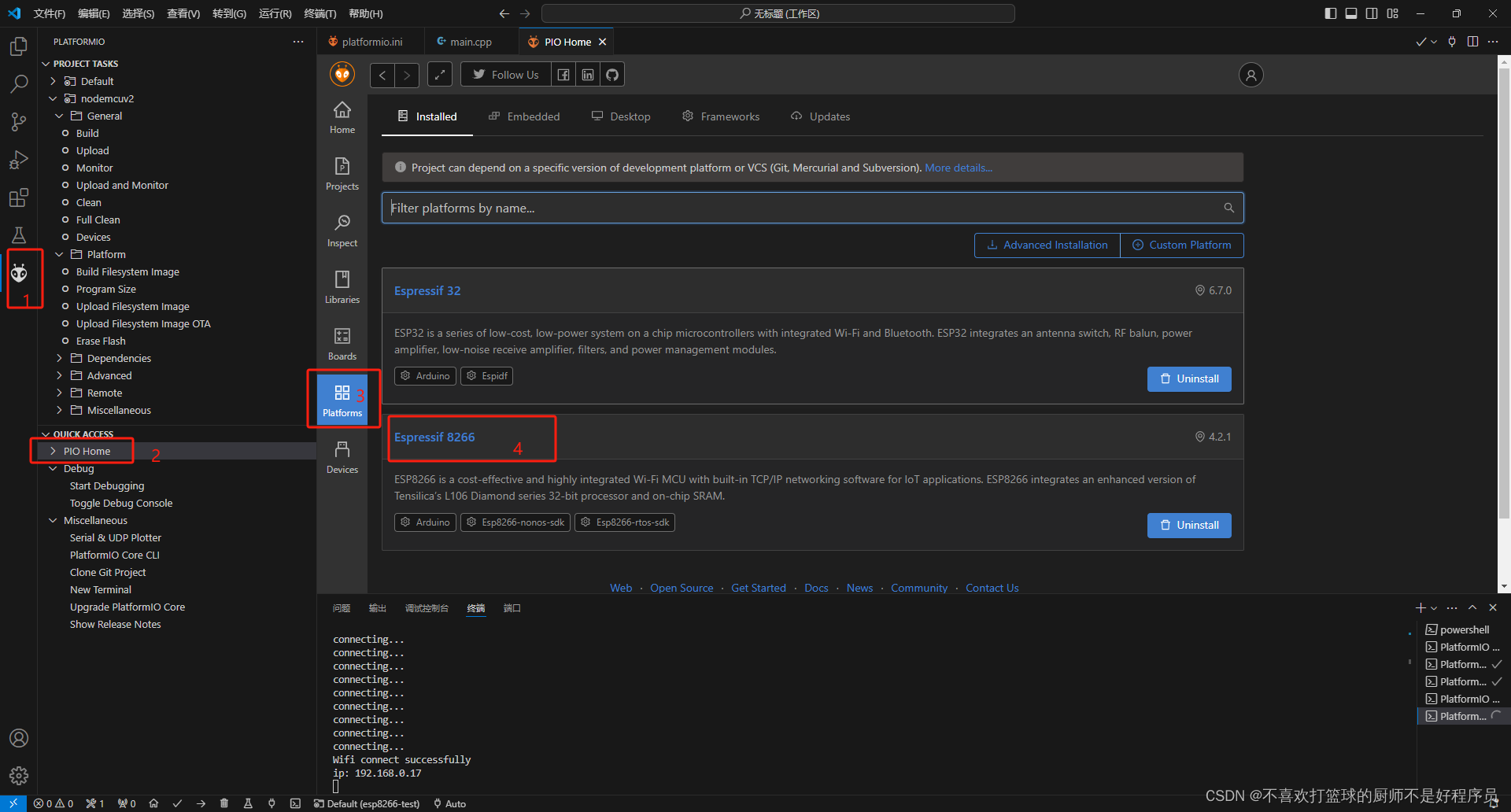Screen dimensions: 1511x812
Task: Switch to the 输出 panel tab
Action: tap(378, 608)
